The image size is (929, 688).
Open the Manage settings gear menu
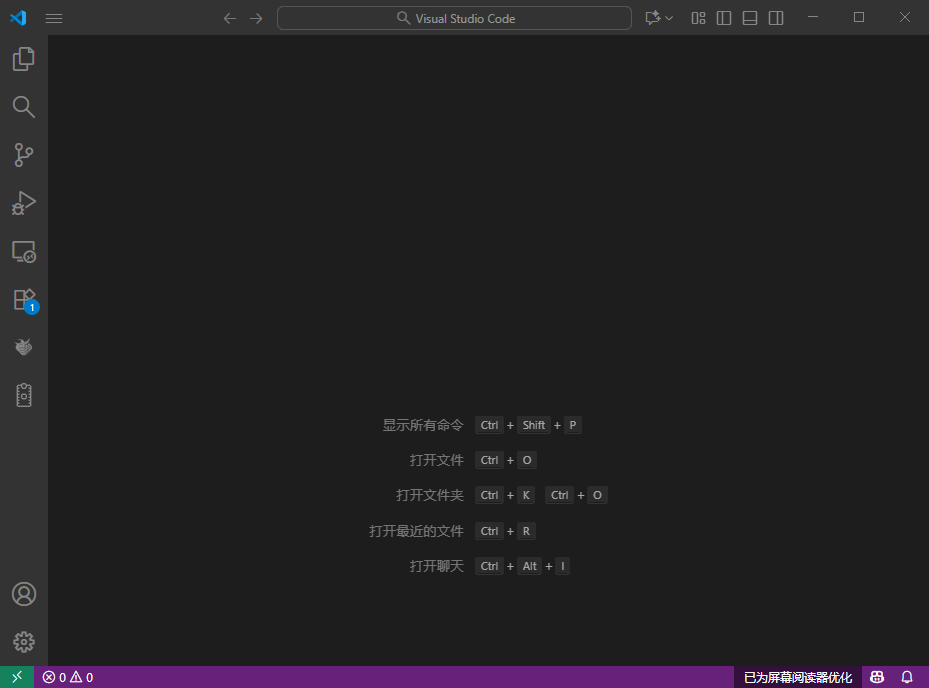pos(23,642)
